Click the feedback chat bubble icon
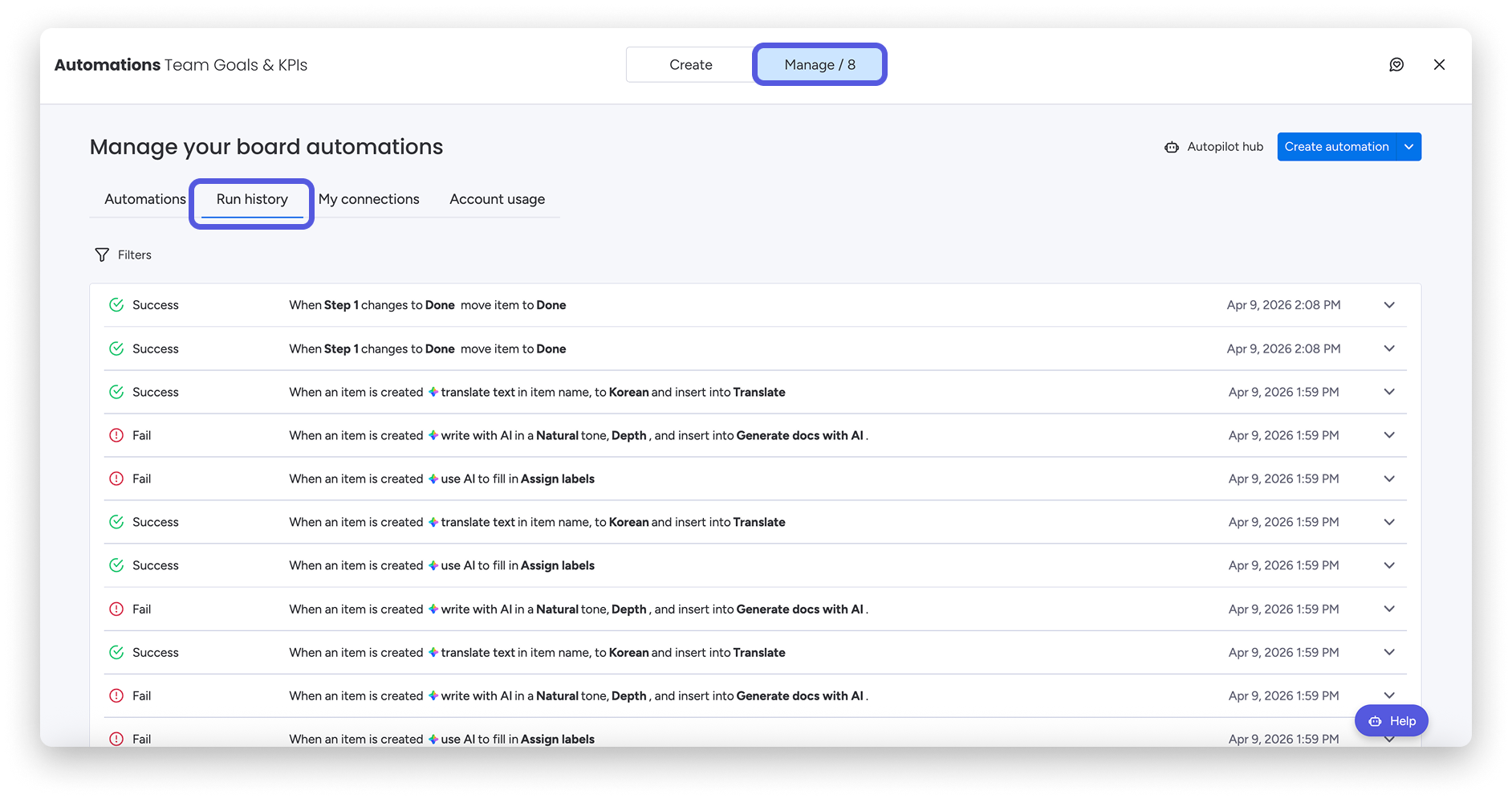This screenshot has width=1512, height=799. [x=1396, y=65]
